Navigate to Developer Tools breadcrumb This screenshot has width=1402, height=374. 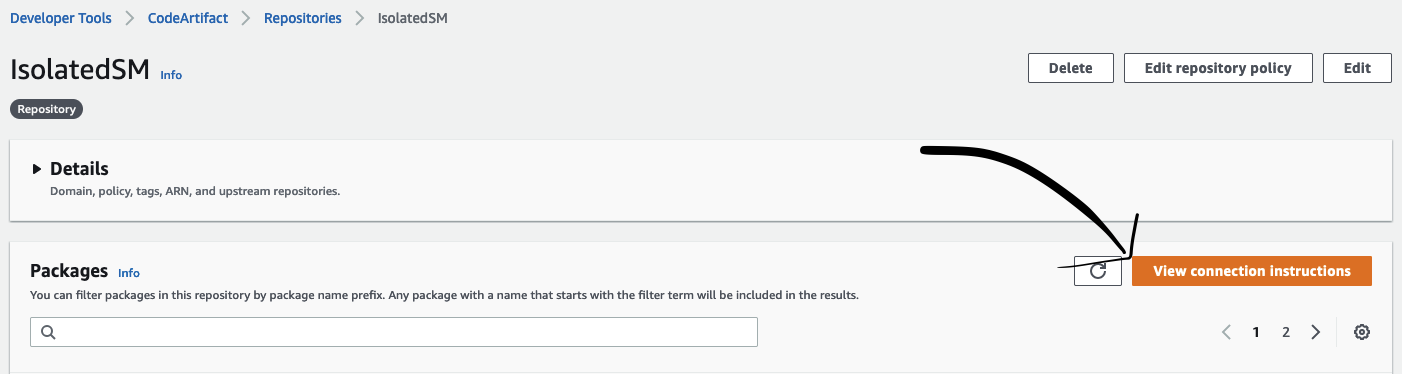tap(61, 18)
